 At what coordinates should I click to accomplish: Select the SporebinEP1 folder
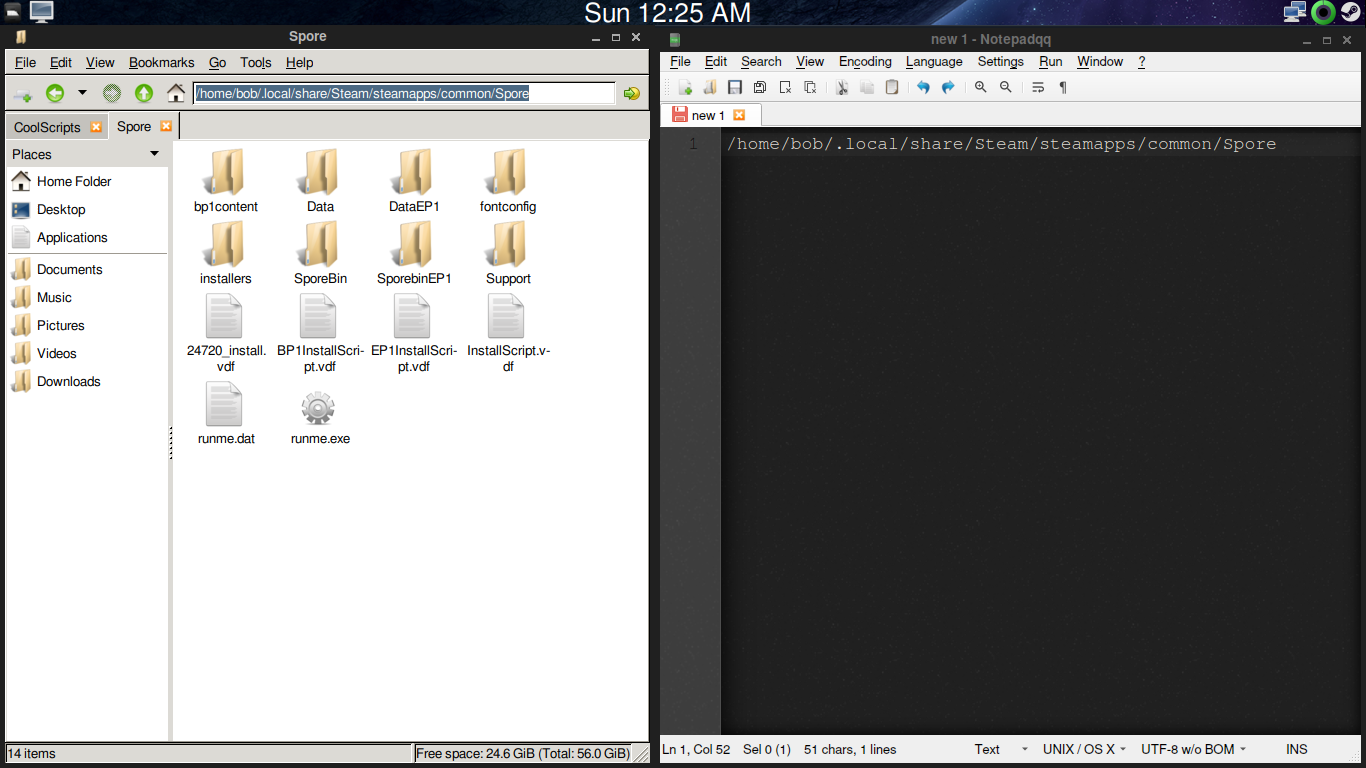tap(414, 253)
